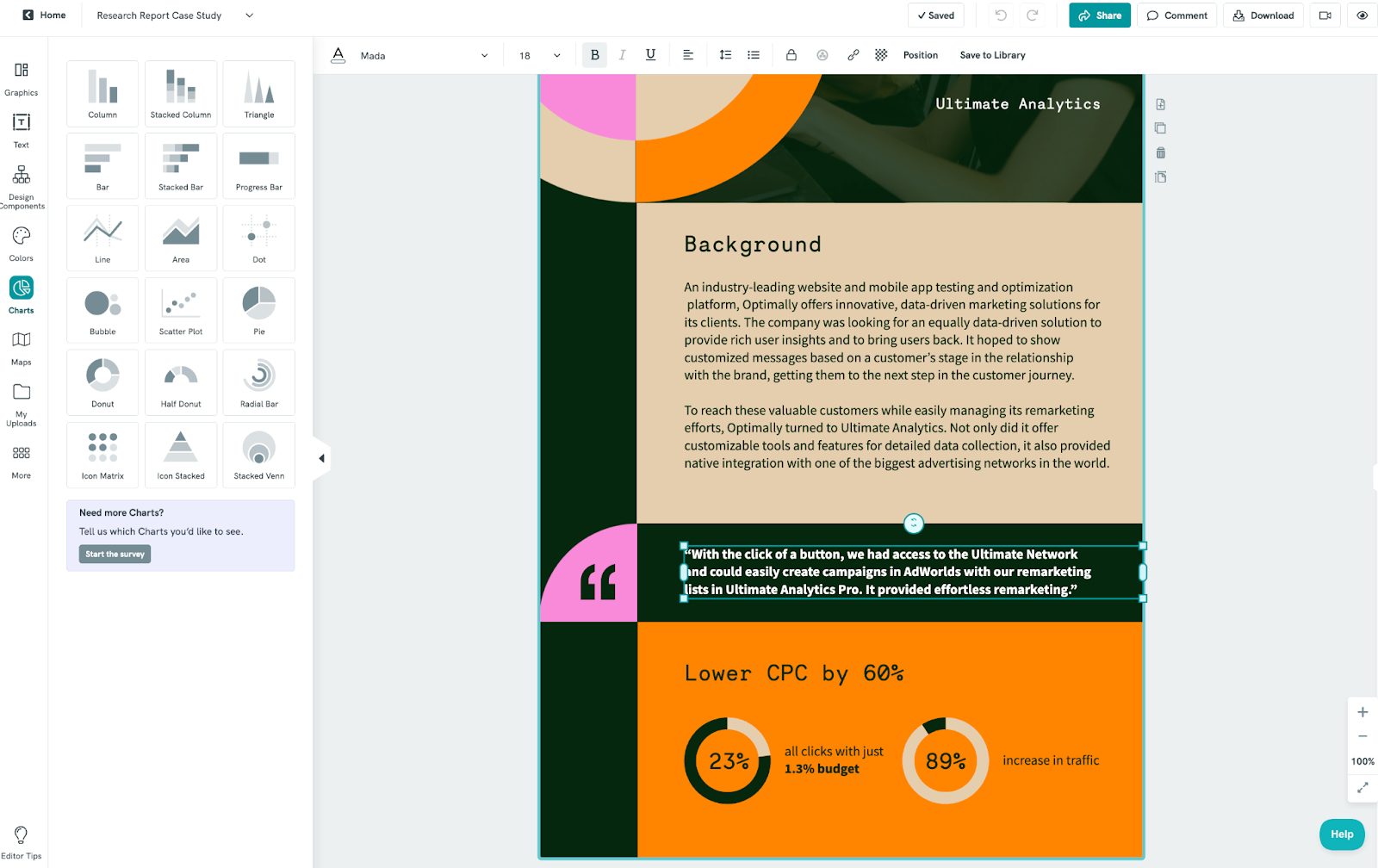Open the document title dropdown arrow

click(x=249, y=15)
